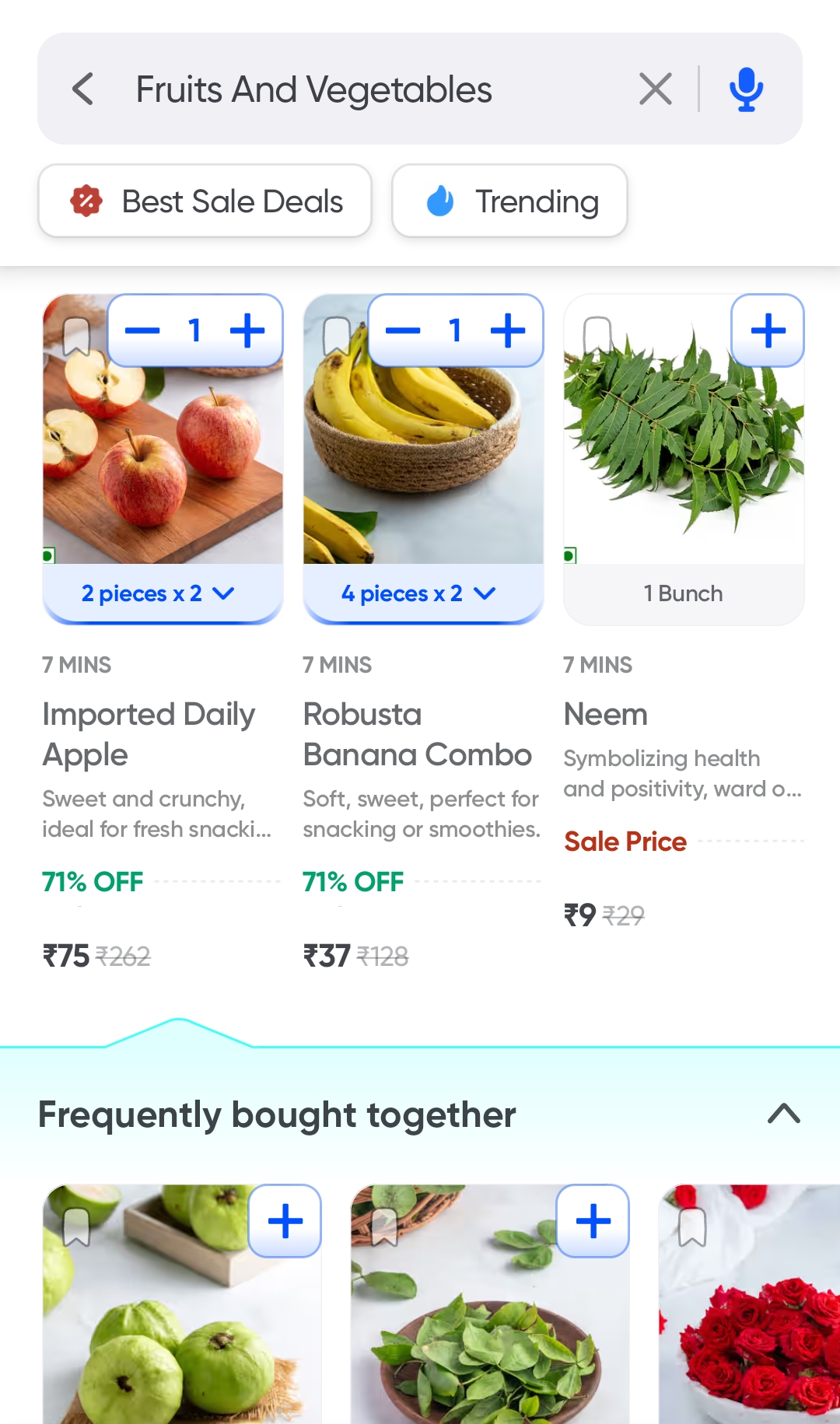This screenshot has height=1424, width=840.
Task: Open the Best Sale Deals filter
Action: [205, 201]
